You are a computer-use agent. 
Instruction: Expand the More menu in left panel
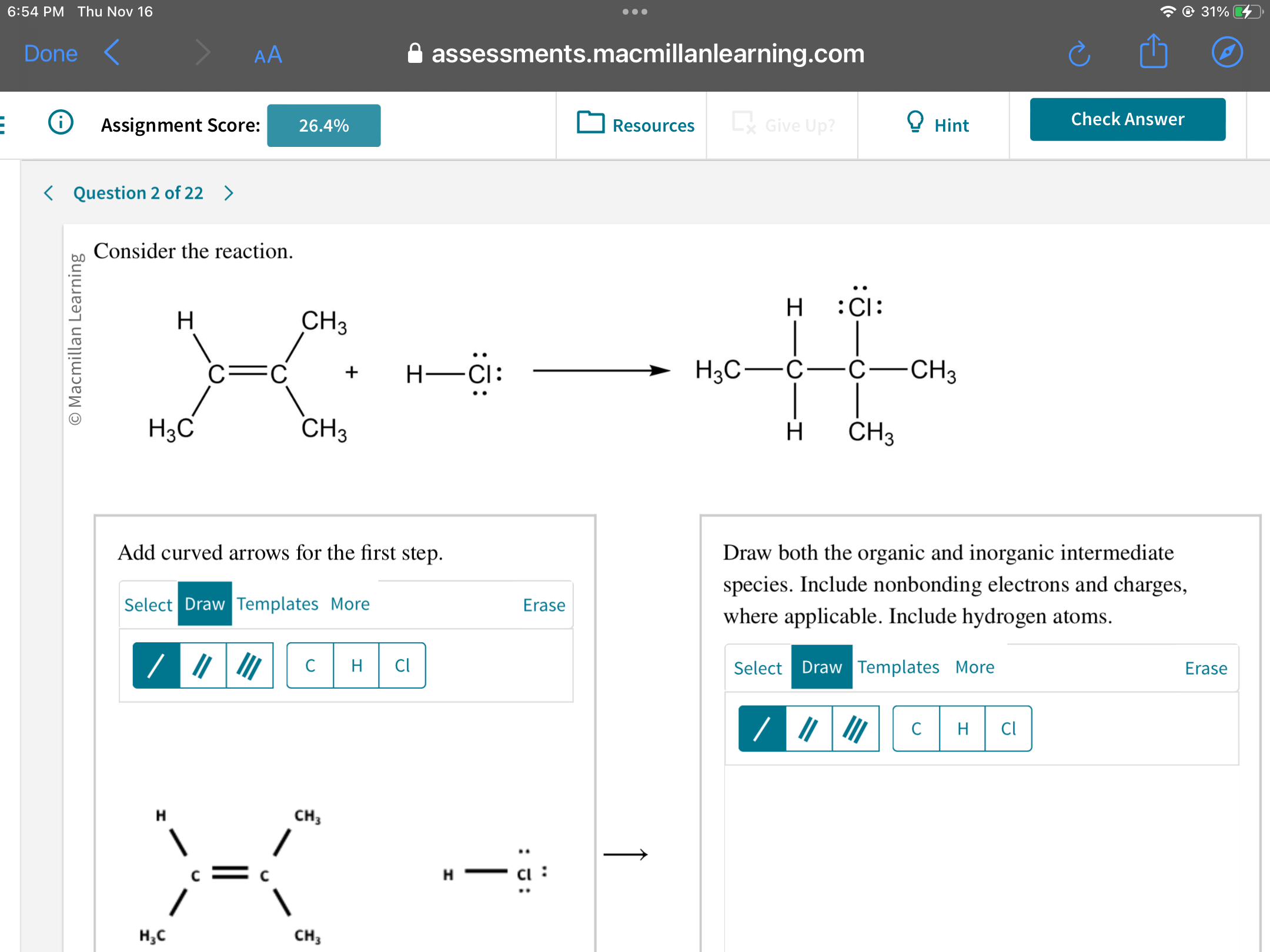pyautogui.click(x=350, y=604)
